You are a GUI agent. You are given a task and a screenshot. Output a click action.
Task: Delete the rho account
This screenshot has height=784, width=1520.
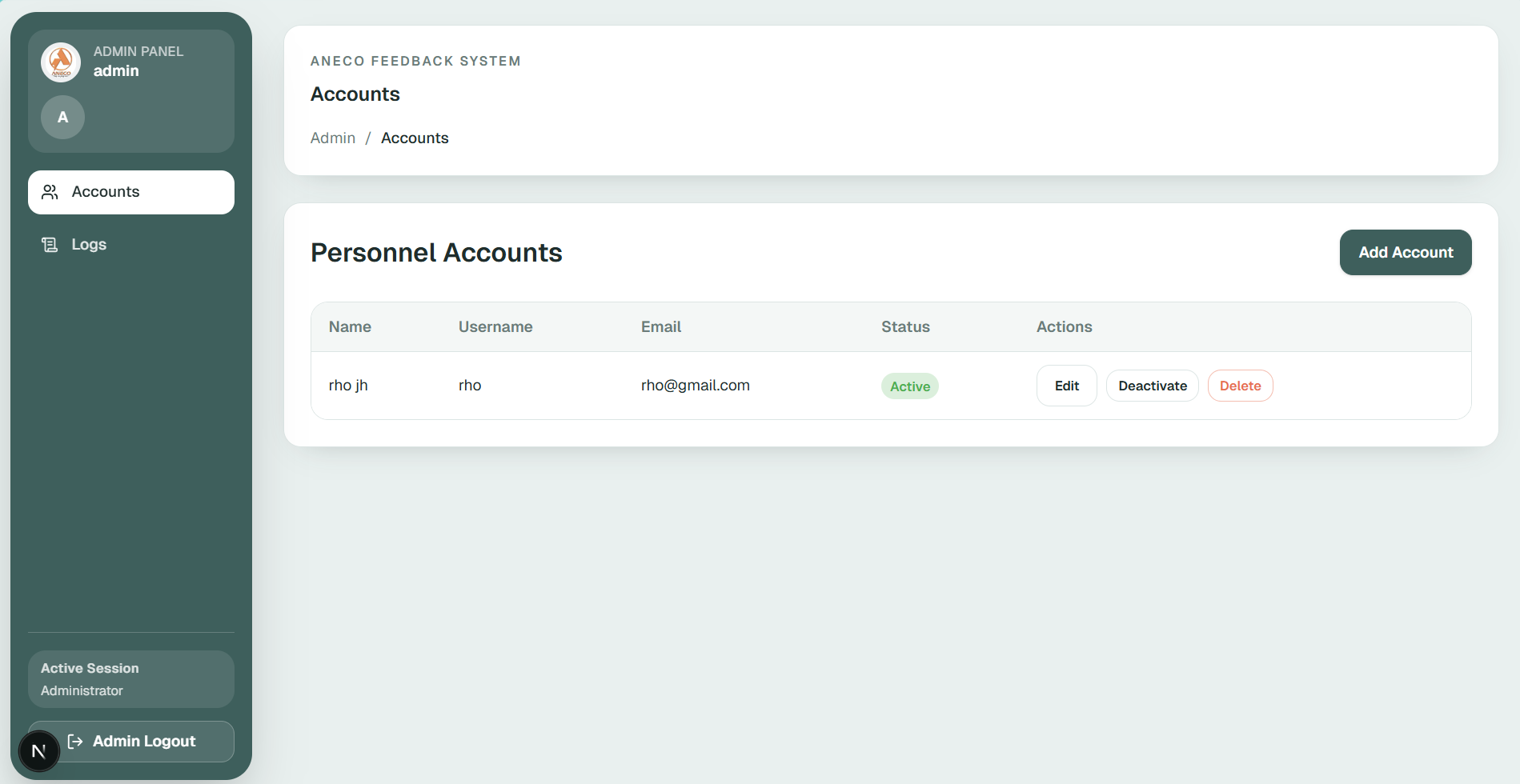click(x=1240, y=386)
